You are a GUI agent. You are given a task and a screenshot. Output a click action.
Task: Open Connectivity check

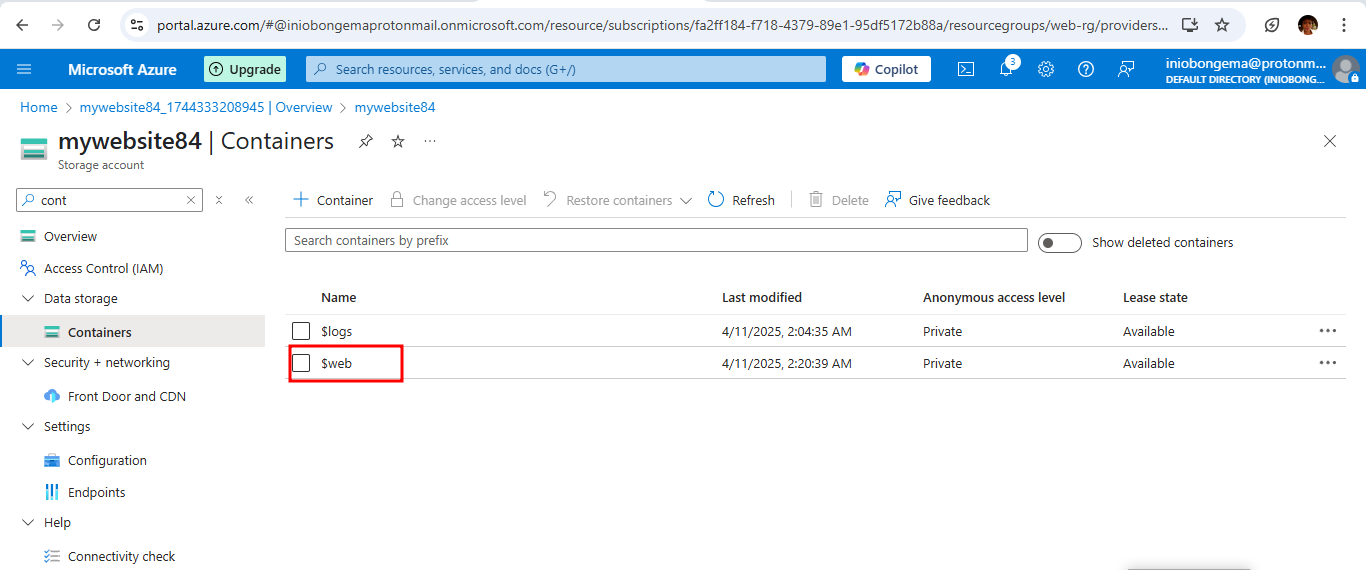tap(121, 556)
